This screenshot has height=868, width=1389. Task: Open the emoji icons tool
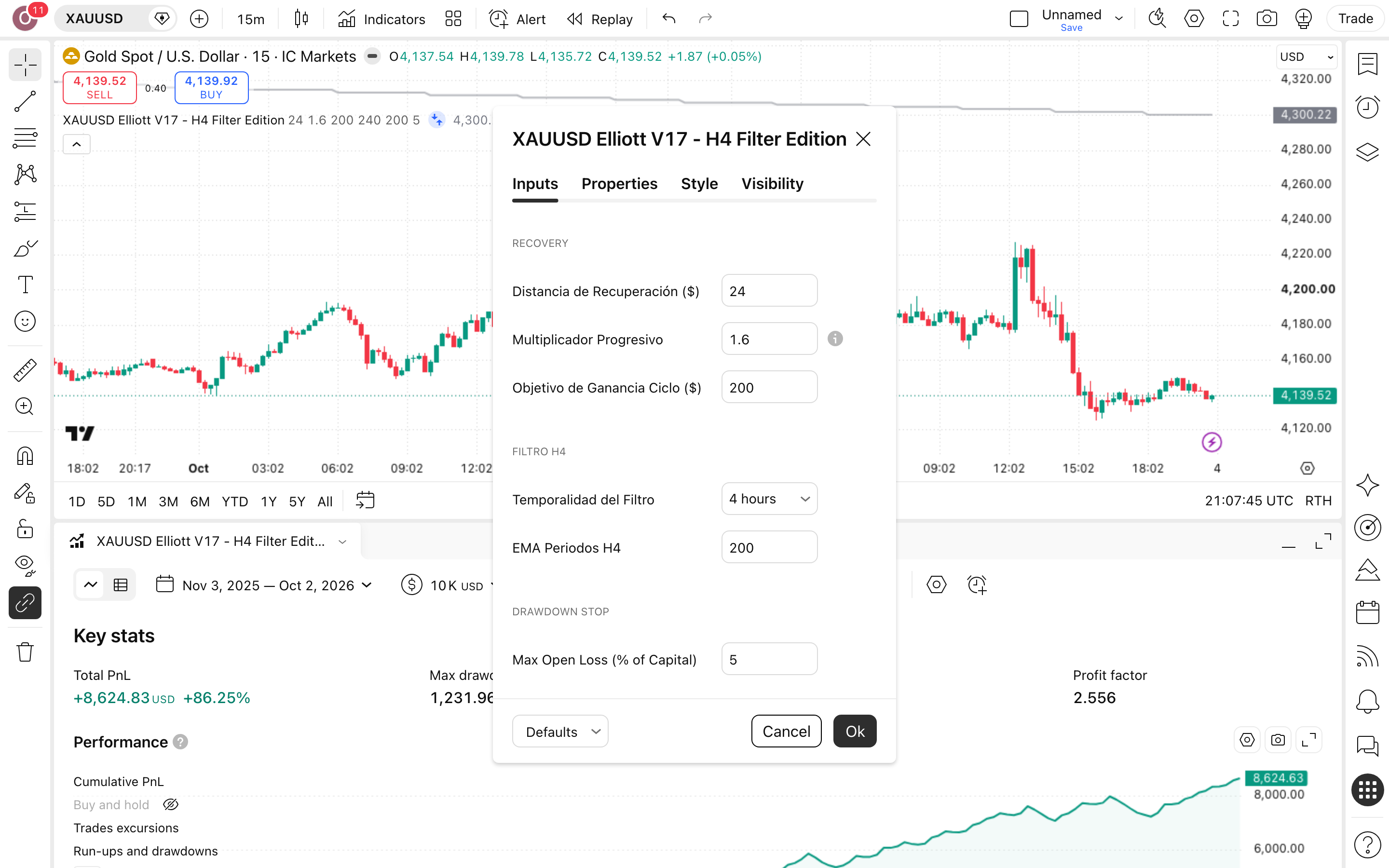(25, 322)
